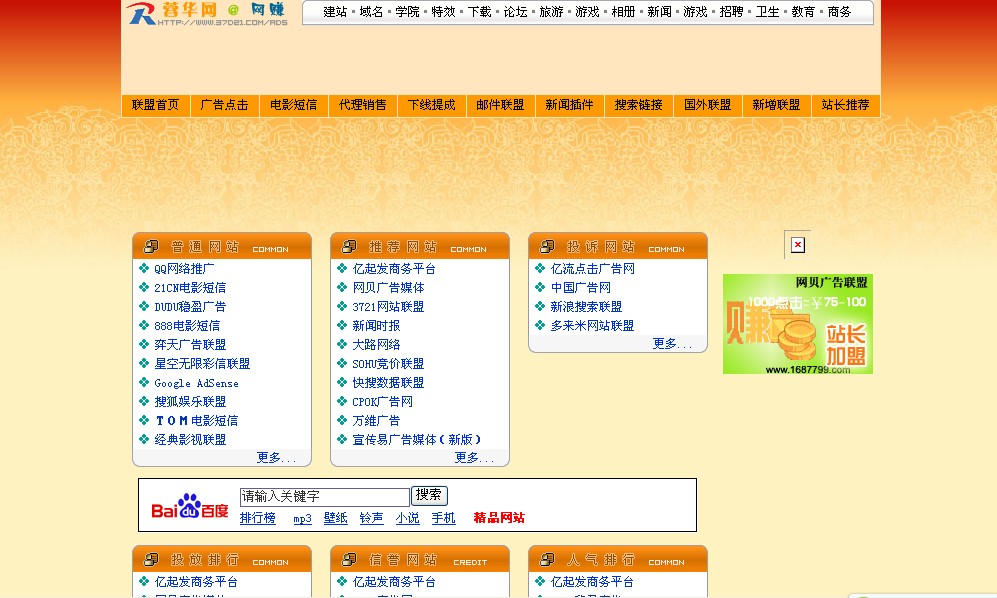This screenshot has width=997, height=598.
Task: Click the Baidu 百度 logo
Action: coord(189,506)
